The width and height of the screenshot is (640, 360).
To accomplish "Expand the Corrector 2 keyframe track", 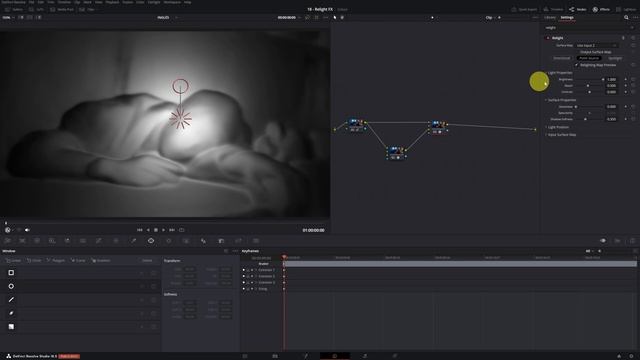I will 256,276.
